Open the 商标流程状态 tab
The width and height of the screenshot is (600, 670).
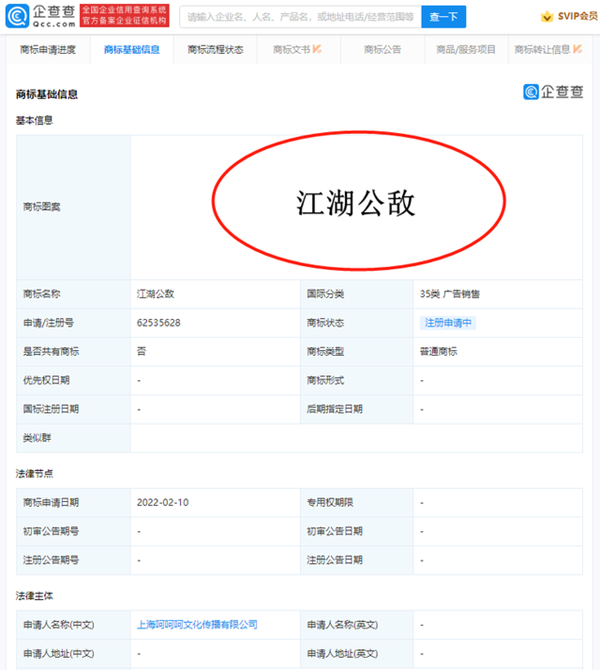coord(215,49)
